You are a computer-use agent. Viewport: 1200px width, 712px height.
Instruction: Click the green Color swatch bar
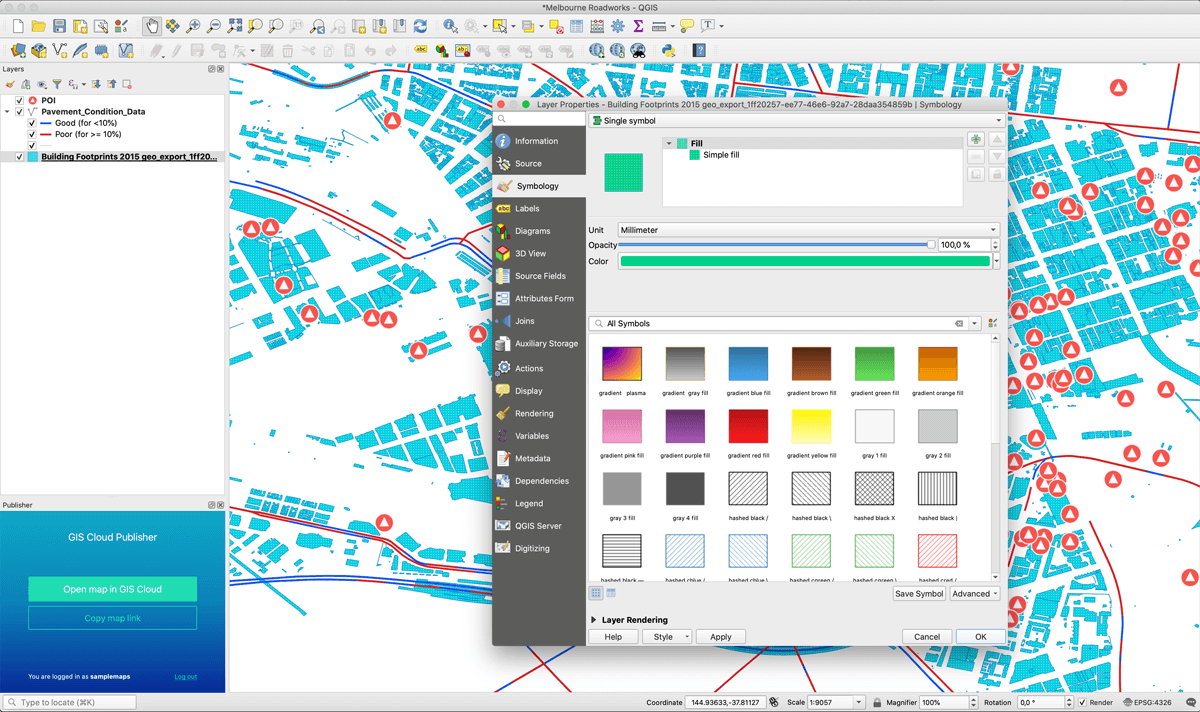tap(805, 261)
